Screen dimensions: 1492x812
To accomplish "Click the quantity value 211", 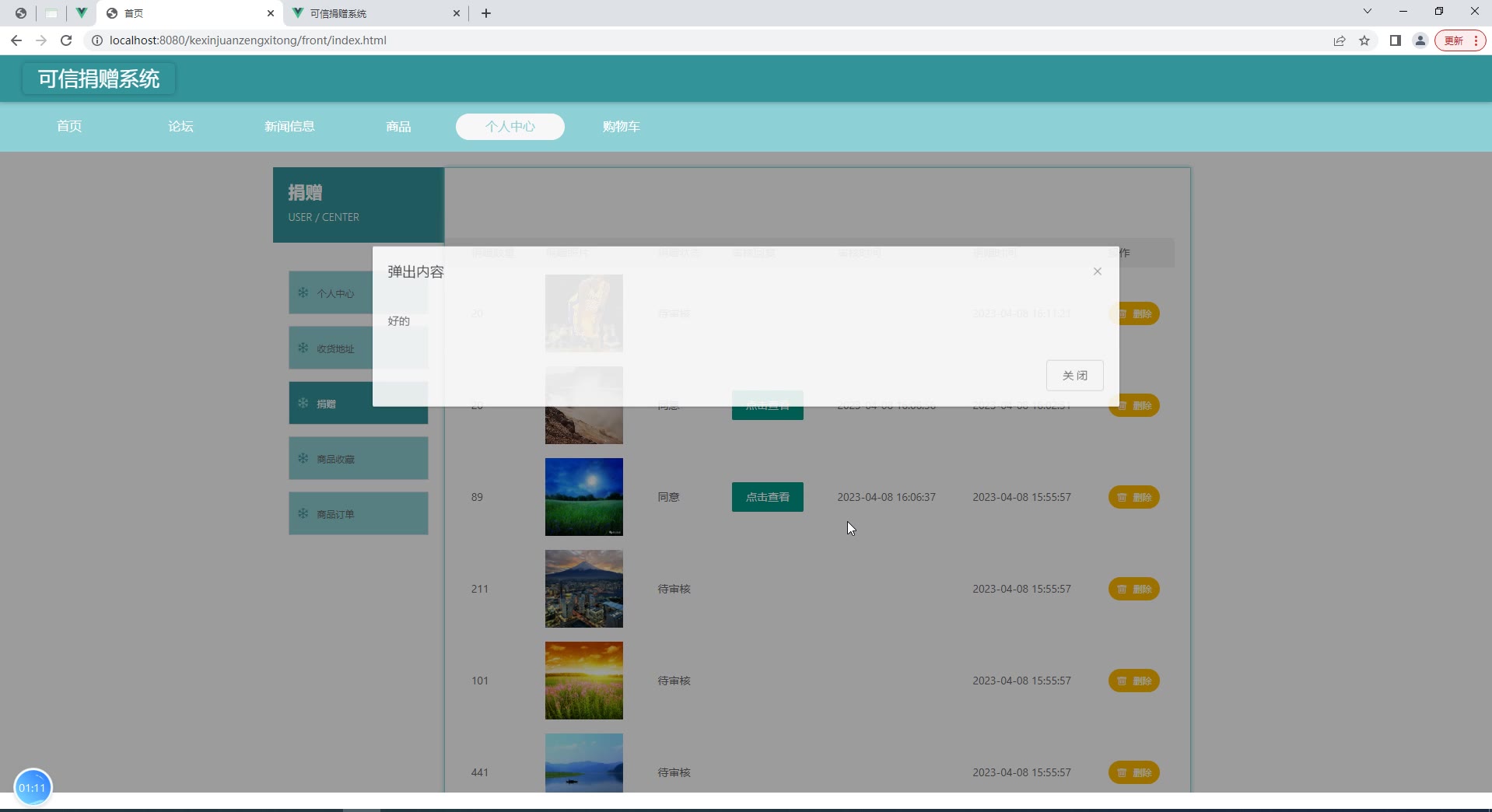I will coord(480,589).
